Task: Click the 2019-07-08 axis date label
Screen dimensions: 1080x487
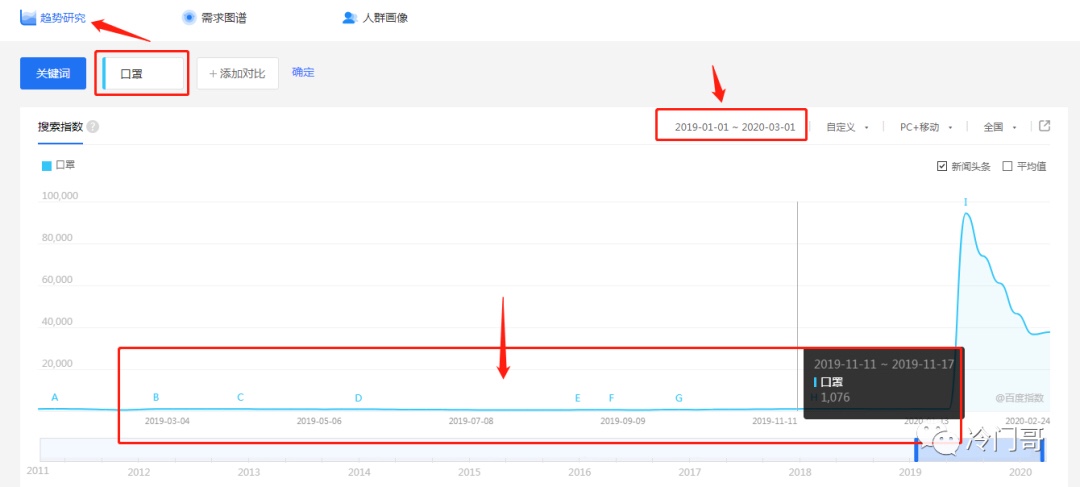Action: click(x=471, y=421)
